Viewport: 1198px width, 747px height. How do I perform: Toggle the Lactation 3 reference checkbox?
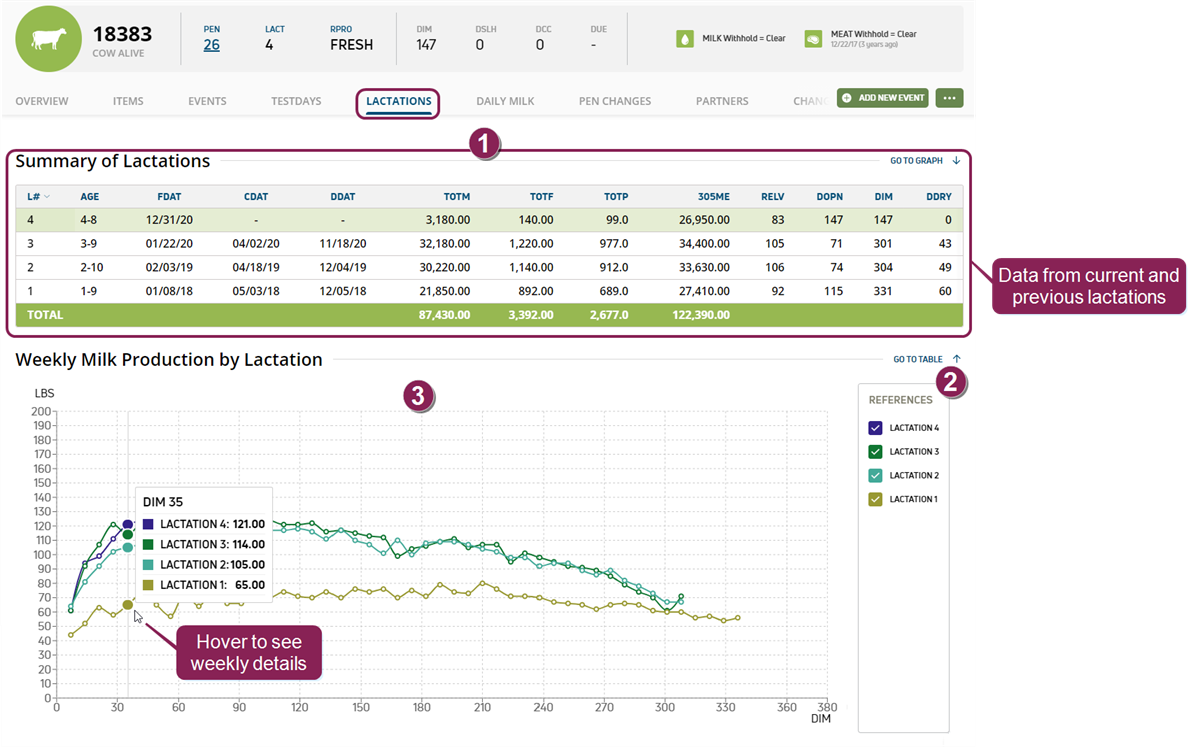click(x=876, y=452)
